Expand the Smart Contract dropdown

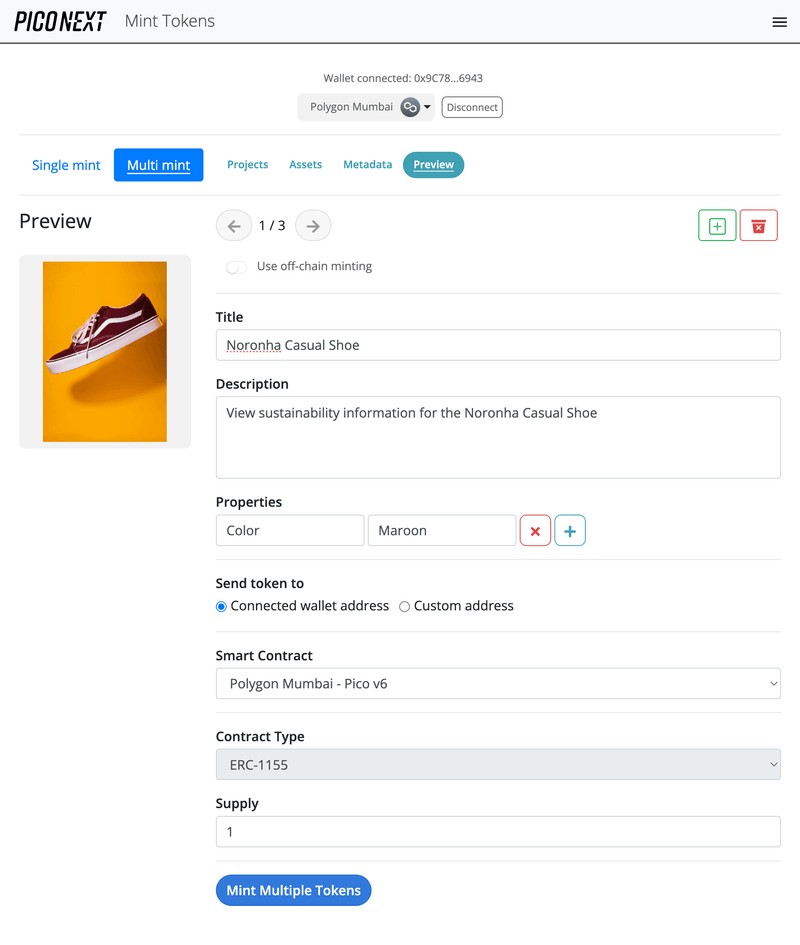click(x=498, y=684)
